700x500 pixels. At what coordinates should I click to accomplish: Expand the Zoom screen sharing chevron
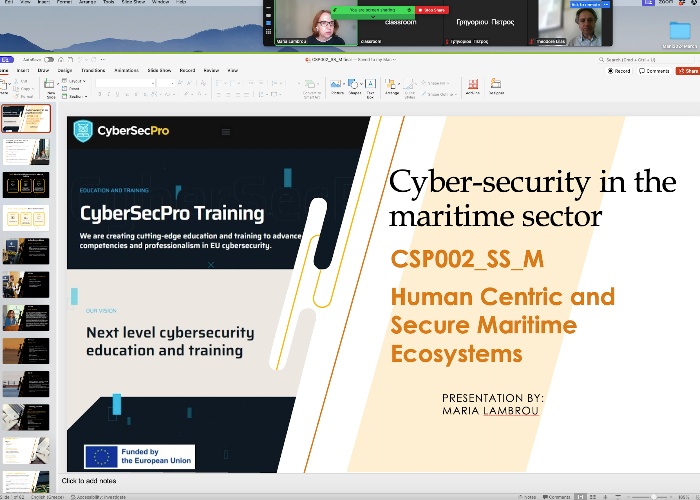[374, 17]
